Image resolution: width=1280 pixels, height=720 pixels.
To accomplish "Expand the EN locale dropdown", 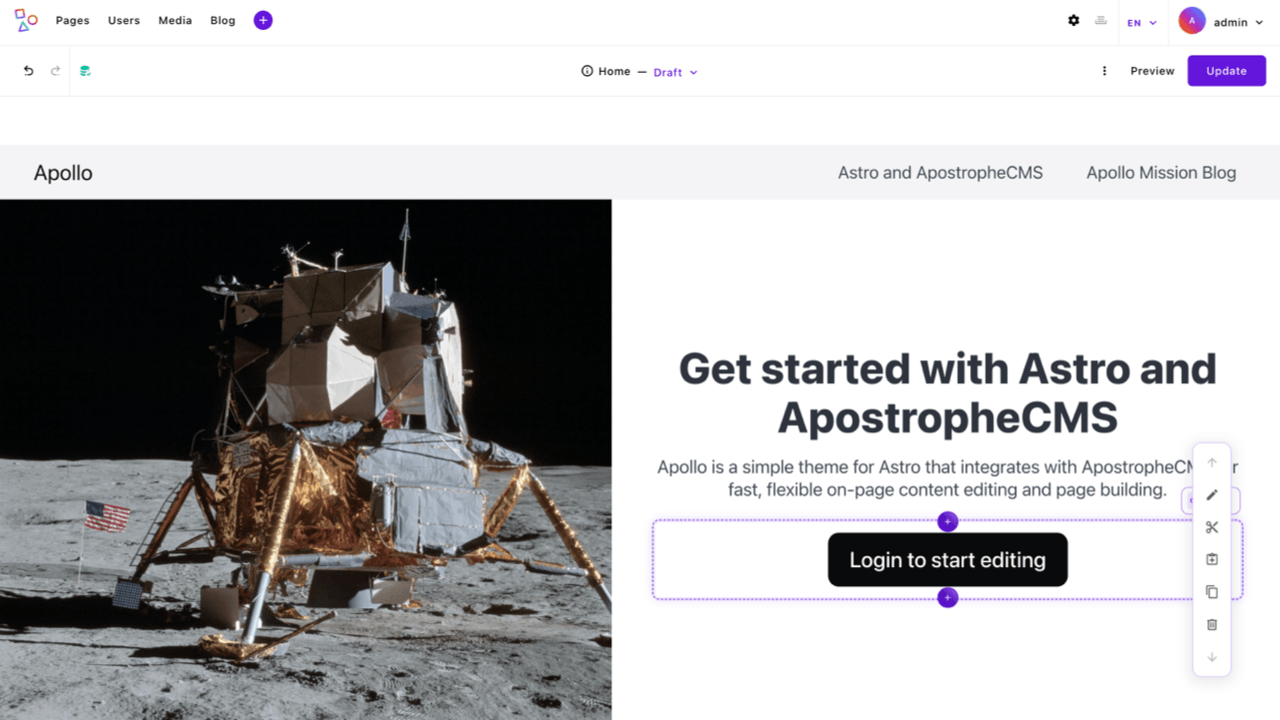I will pos(1142,22).
